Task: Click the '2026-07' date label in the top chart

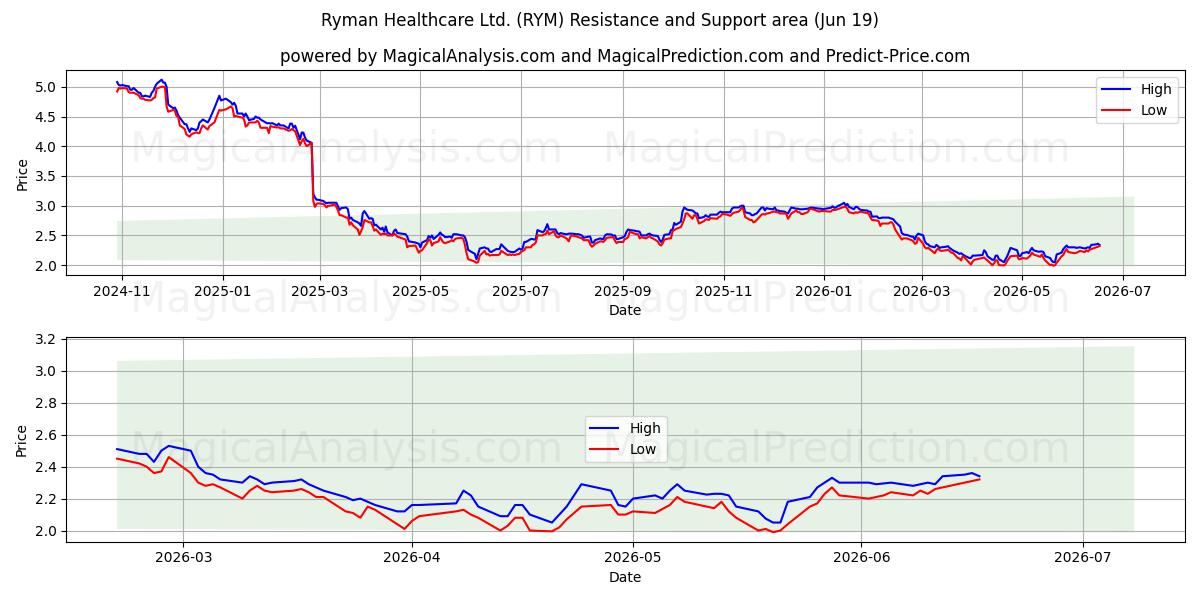Action: pos(1122,292)
